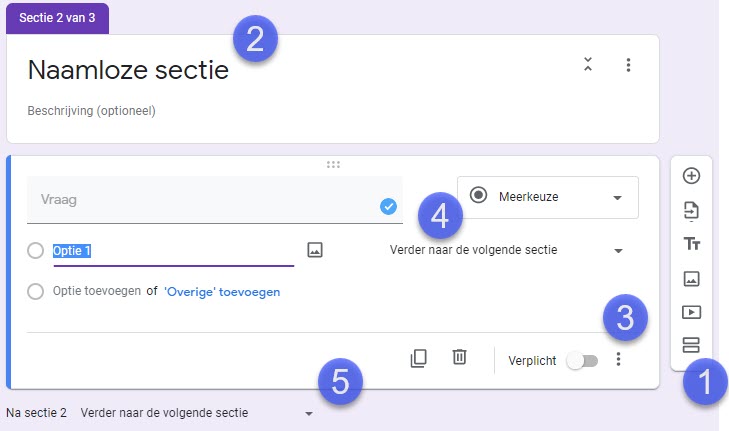Click the Vraag question text field
Viewport: 729px width, 431px height.
coord(215,200)
